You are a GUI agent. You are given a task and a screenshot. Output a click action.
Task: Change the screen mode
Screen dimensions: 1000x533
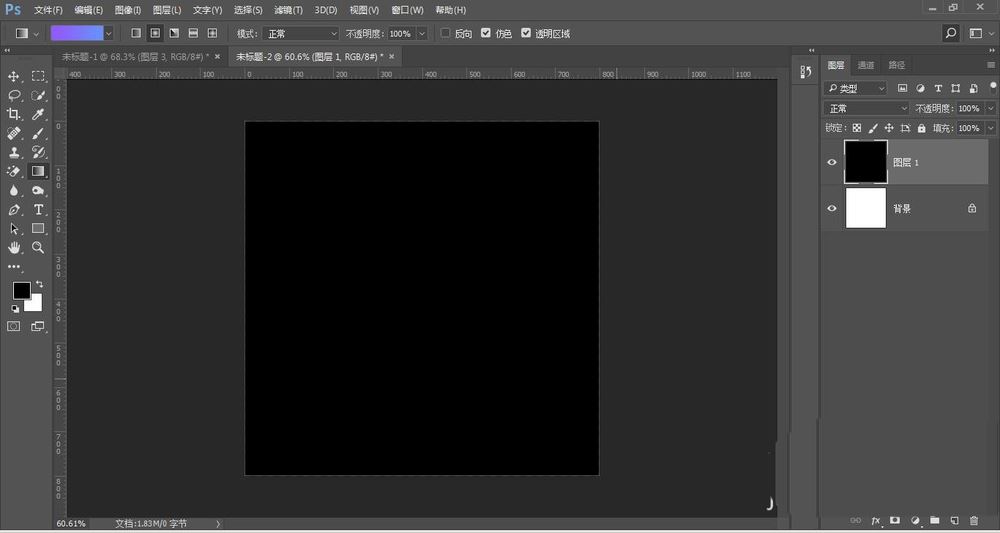[x=38, y=326]
